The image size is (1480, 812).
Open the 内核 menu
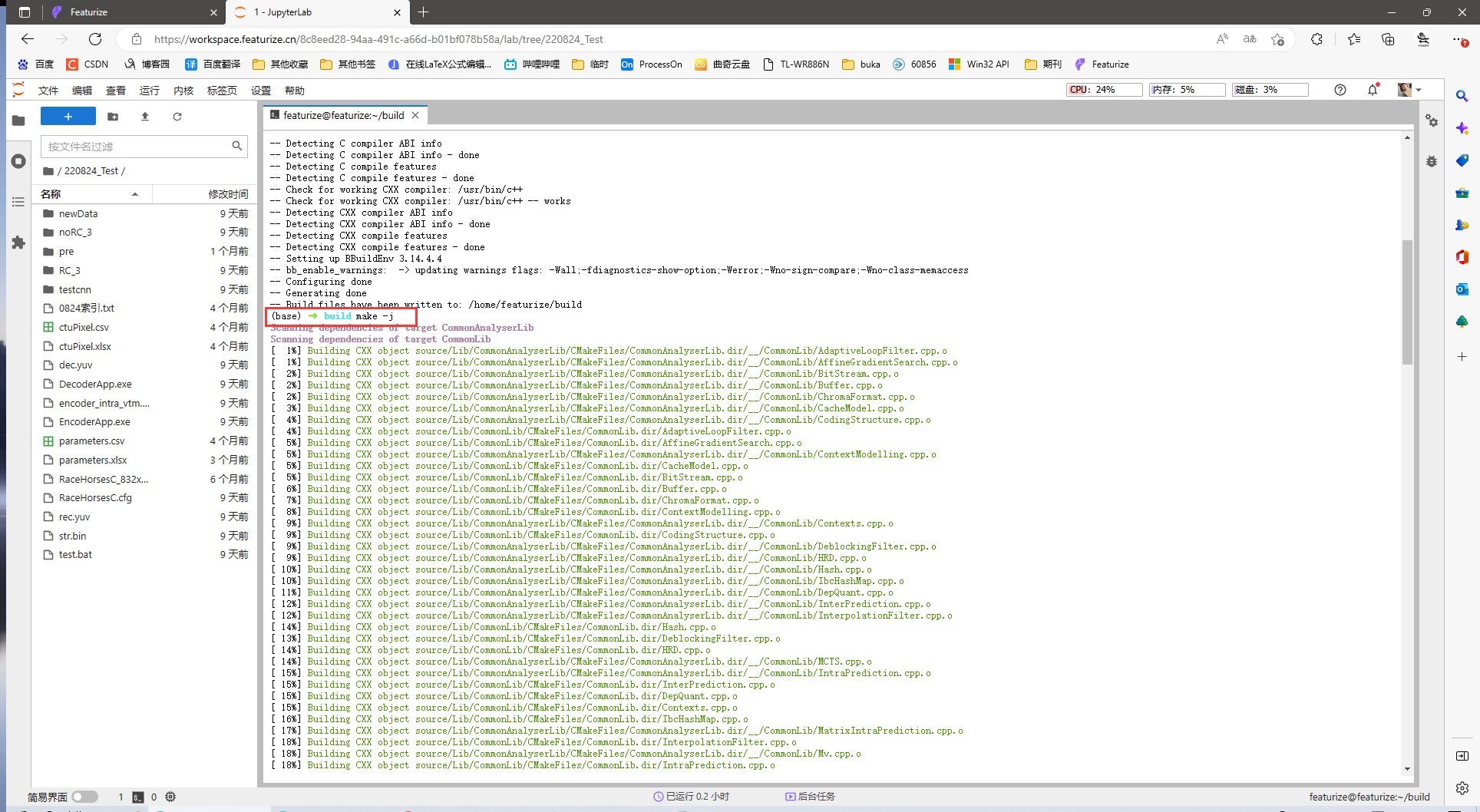click(x=183, y=91)
